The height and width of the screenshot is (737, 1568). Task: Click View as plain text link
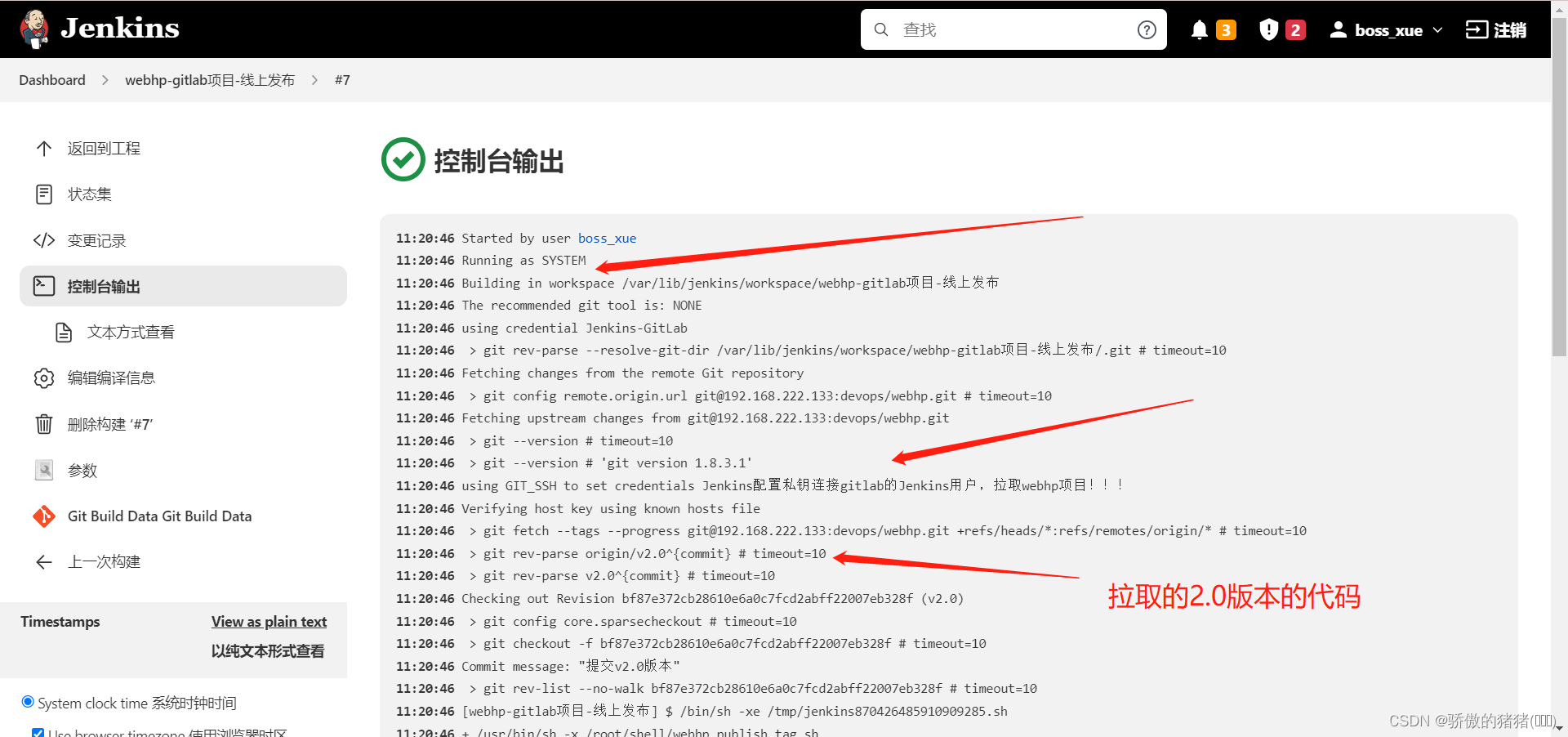269,622
